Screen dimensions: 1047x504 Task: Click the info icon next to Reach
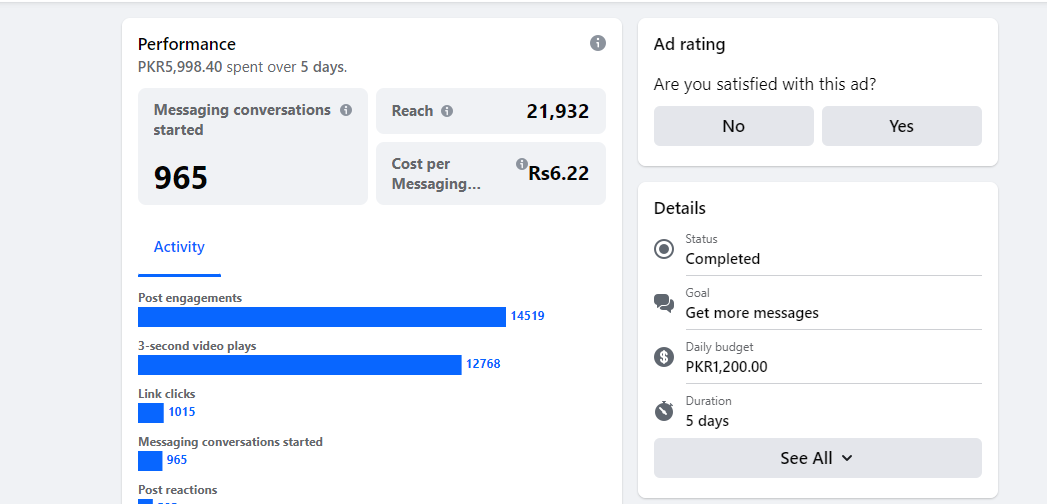447,111
